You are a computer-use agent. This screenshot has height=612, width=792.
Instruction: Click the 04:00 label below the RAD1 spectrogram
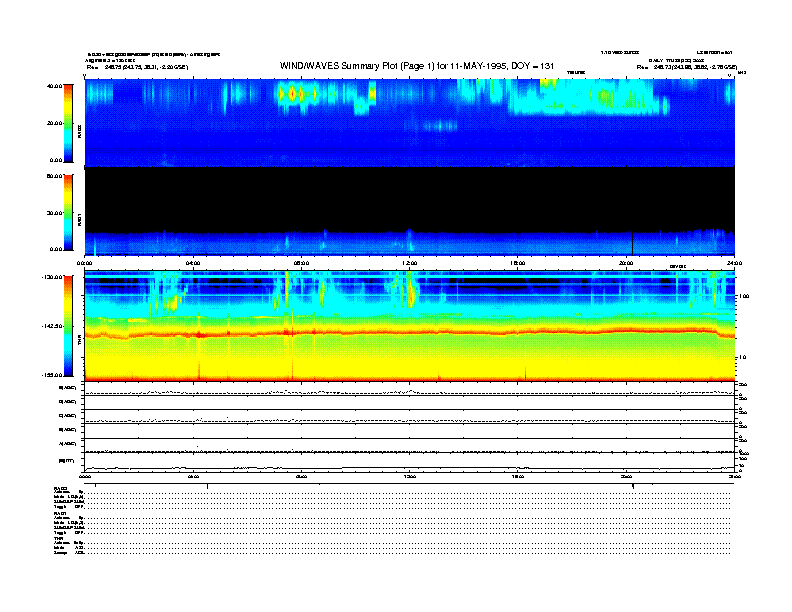pos(193,263)
